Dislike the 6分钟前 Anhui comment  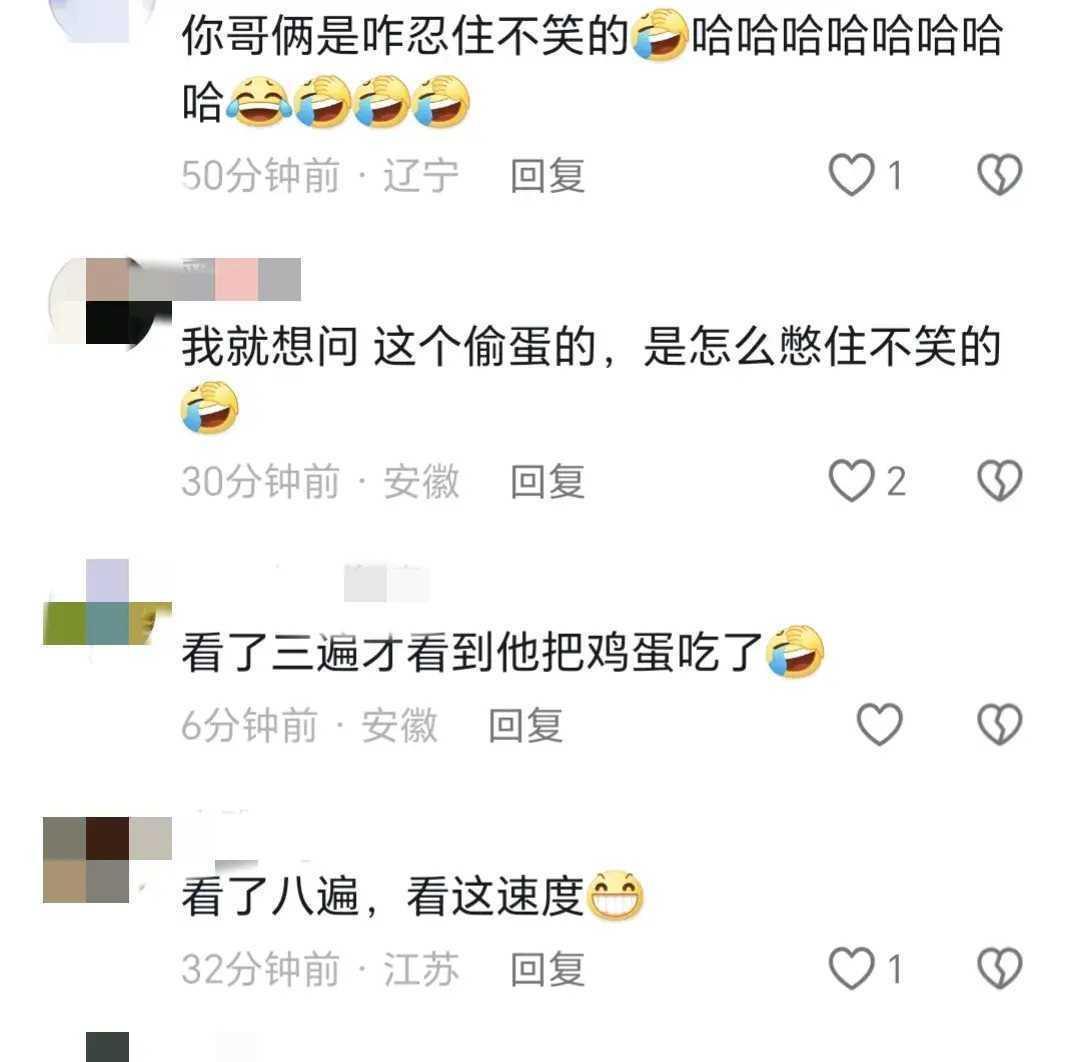999,725
